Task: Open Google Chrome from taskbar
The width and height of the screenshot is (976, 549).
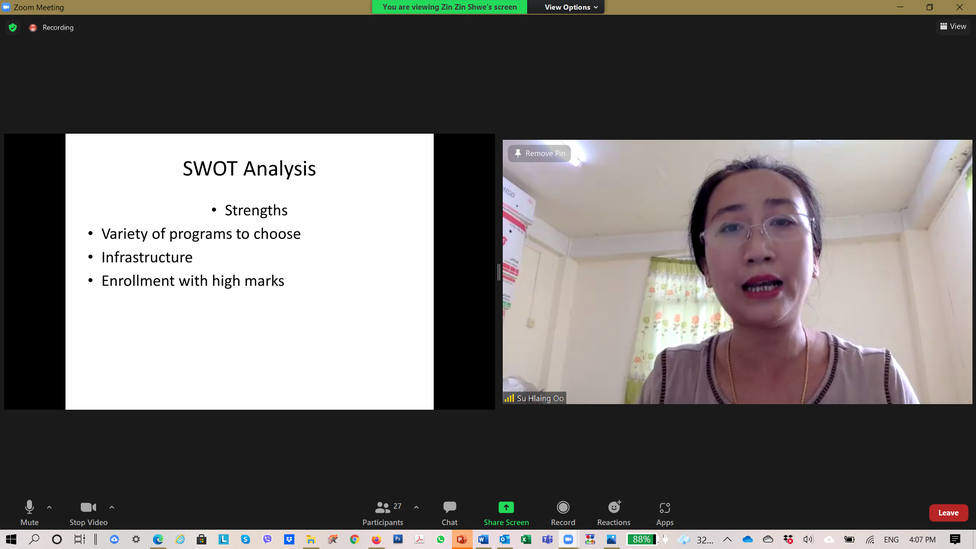Action: click(x=354, y=540)
